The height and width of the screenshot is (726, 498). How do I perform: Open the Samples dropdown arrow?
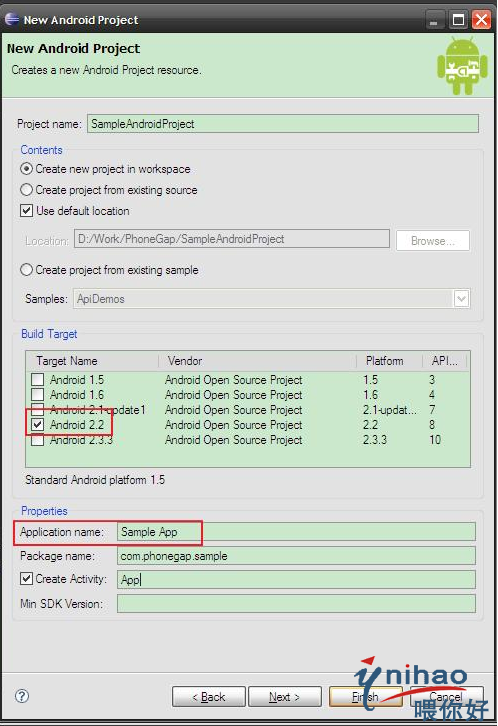pos(461,299)
